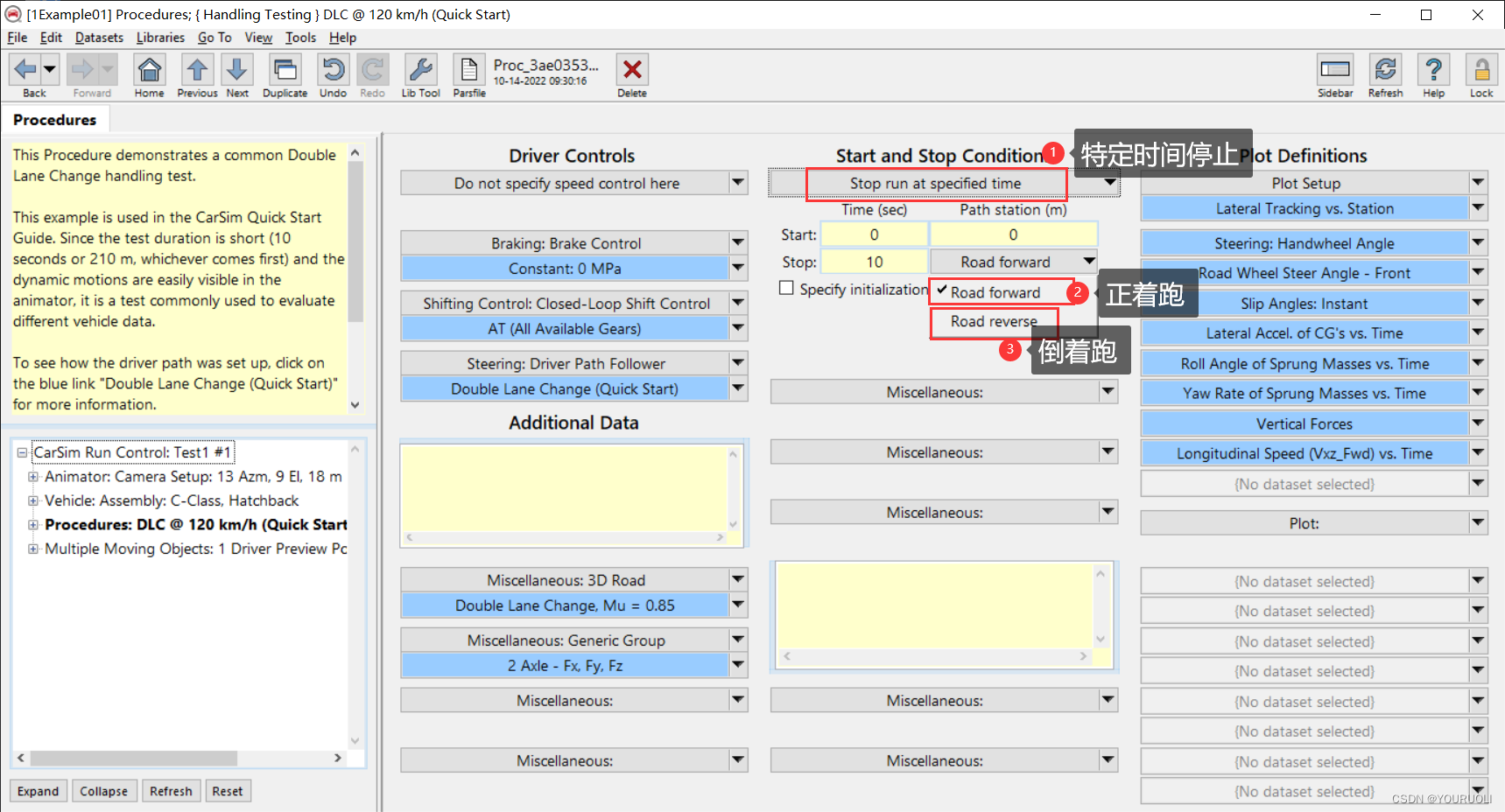
Task: Click the Start path station field
Action: [1013, 234]
